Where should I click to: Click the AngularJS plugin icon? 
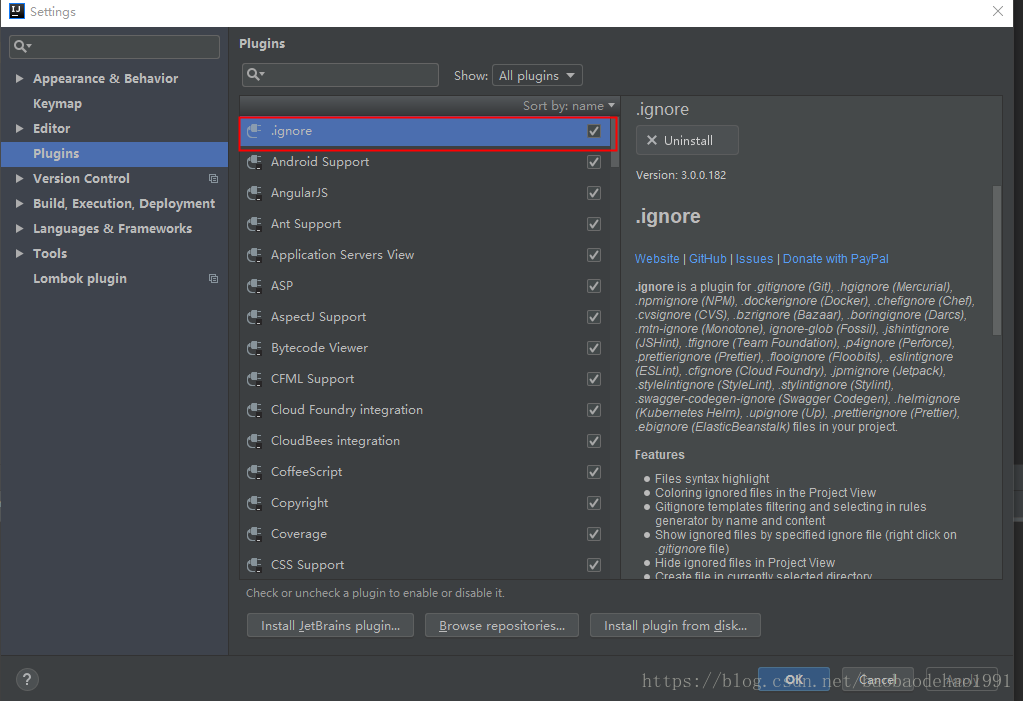click(x=254, y=193)
